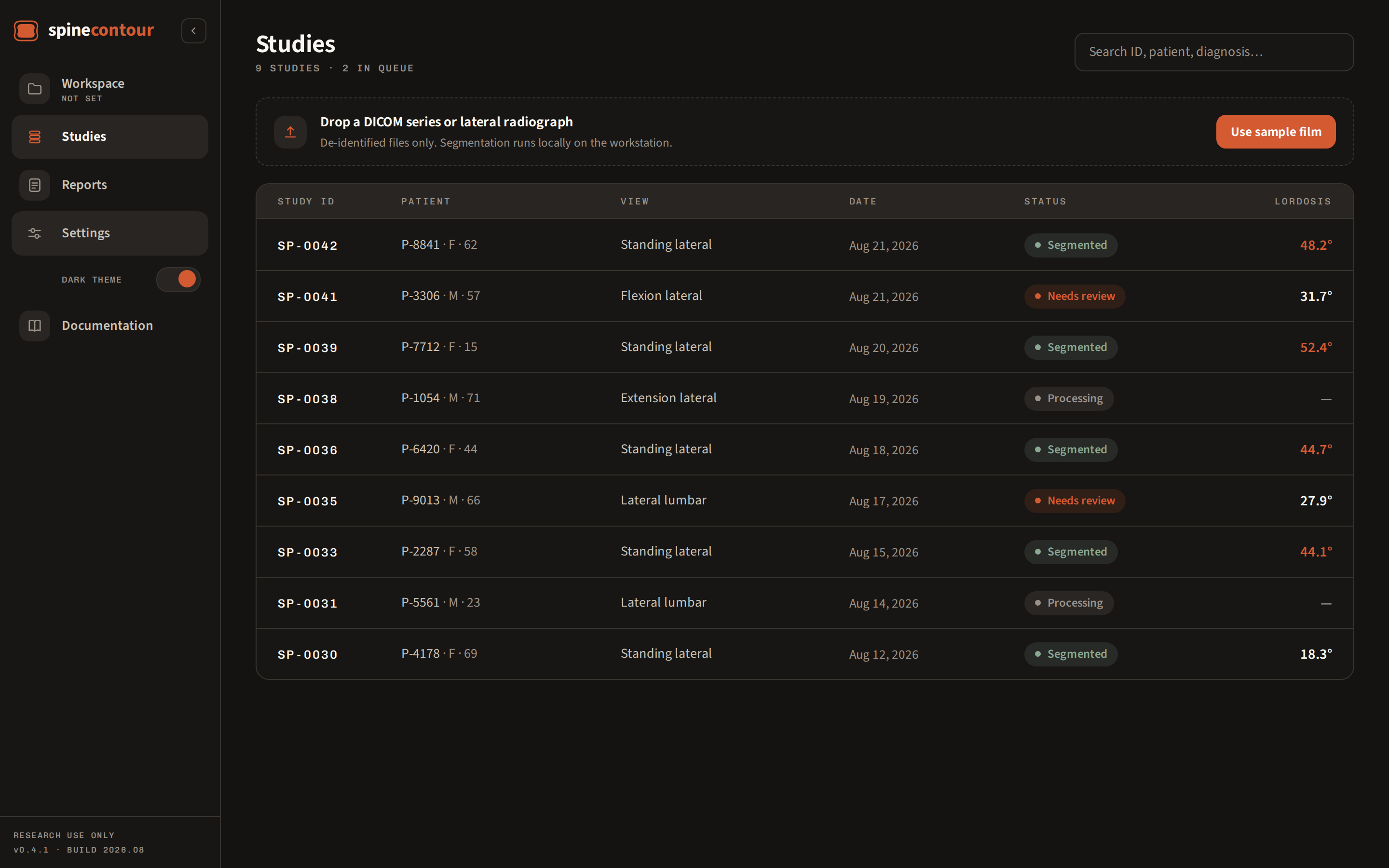Click the Flexion lateral view cell
The width and height of the screenshot is (1389, 868).
tap(661, 296)
